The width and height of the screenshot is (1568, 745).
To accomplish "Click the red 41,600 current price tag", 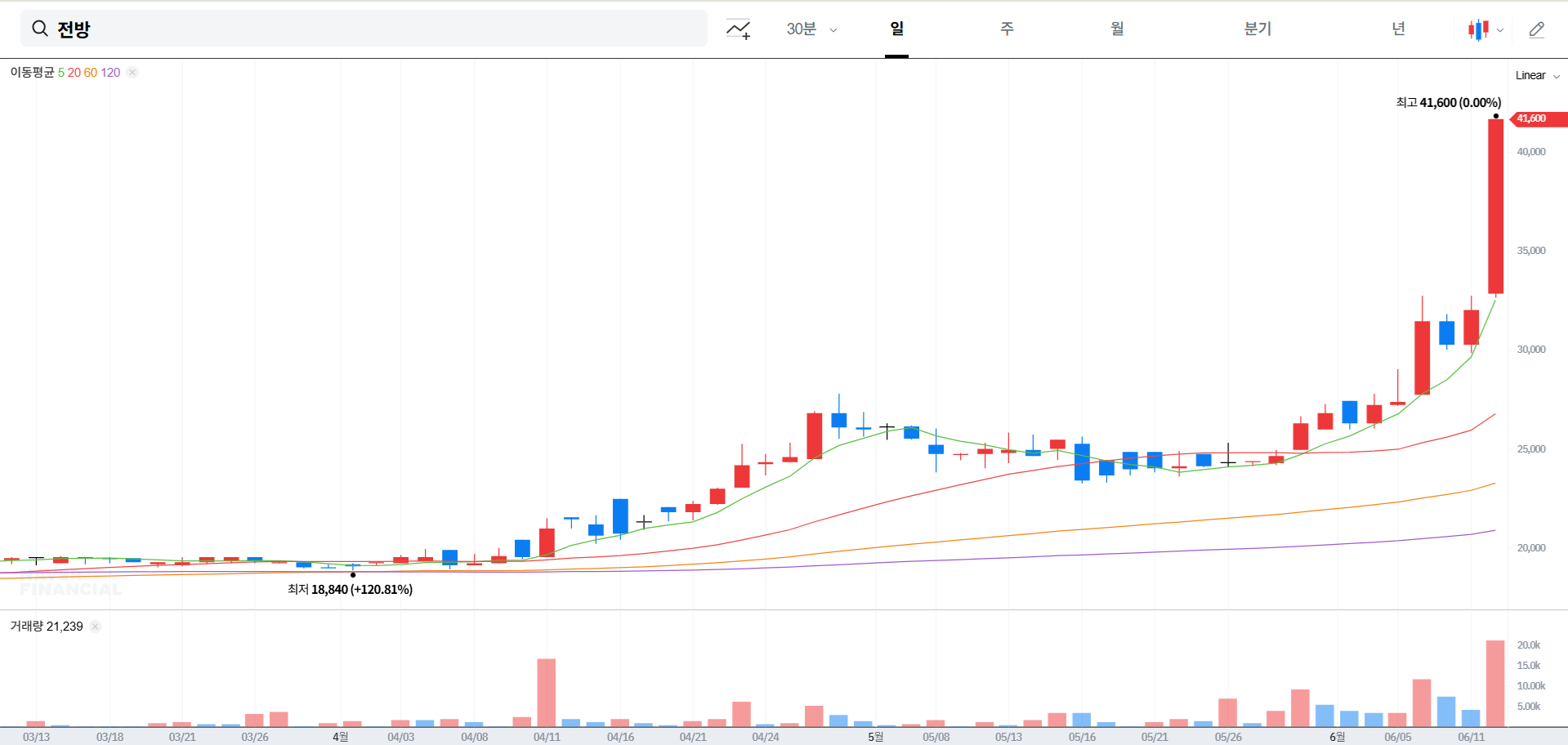I will coord(1539,118).
